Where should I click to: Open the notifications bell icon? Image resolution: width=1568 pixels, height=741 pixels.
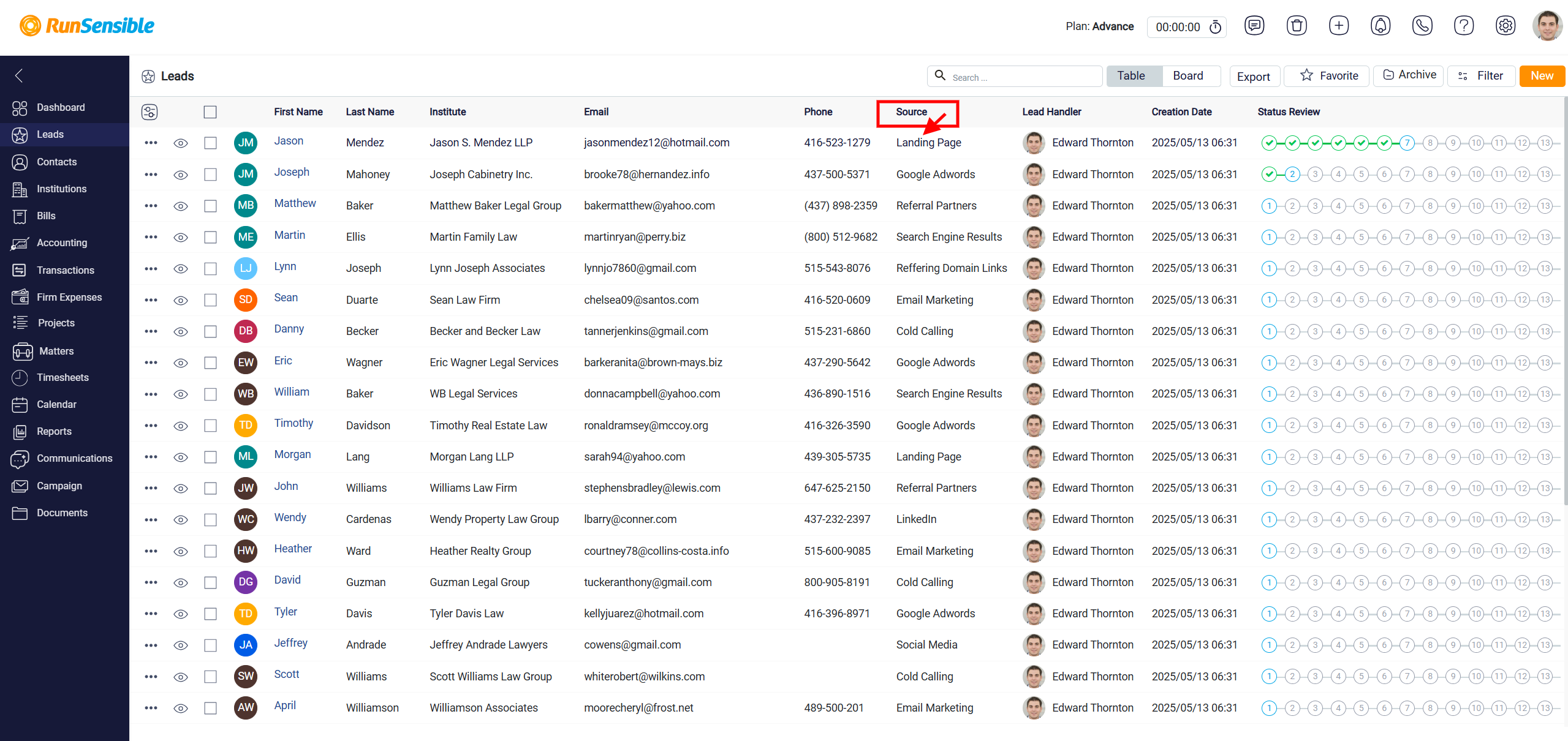point(1380,26)
